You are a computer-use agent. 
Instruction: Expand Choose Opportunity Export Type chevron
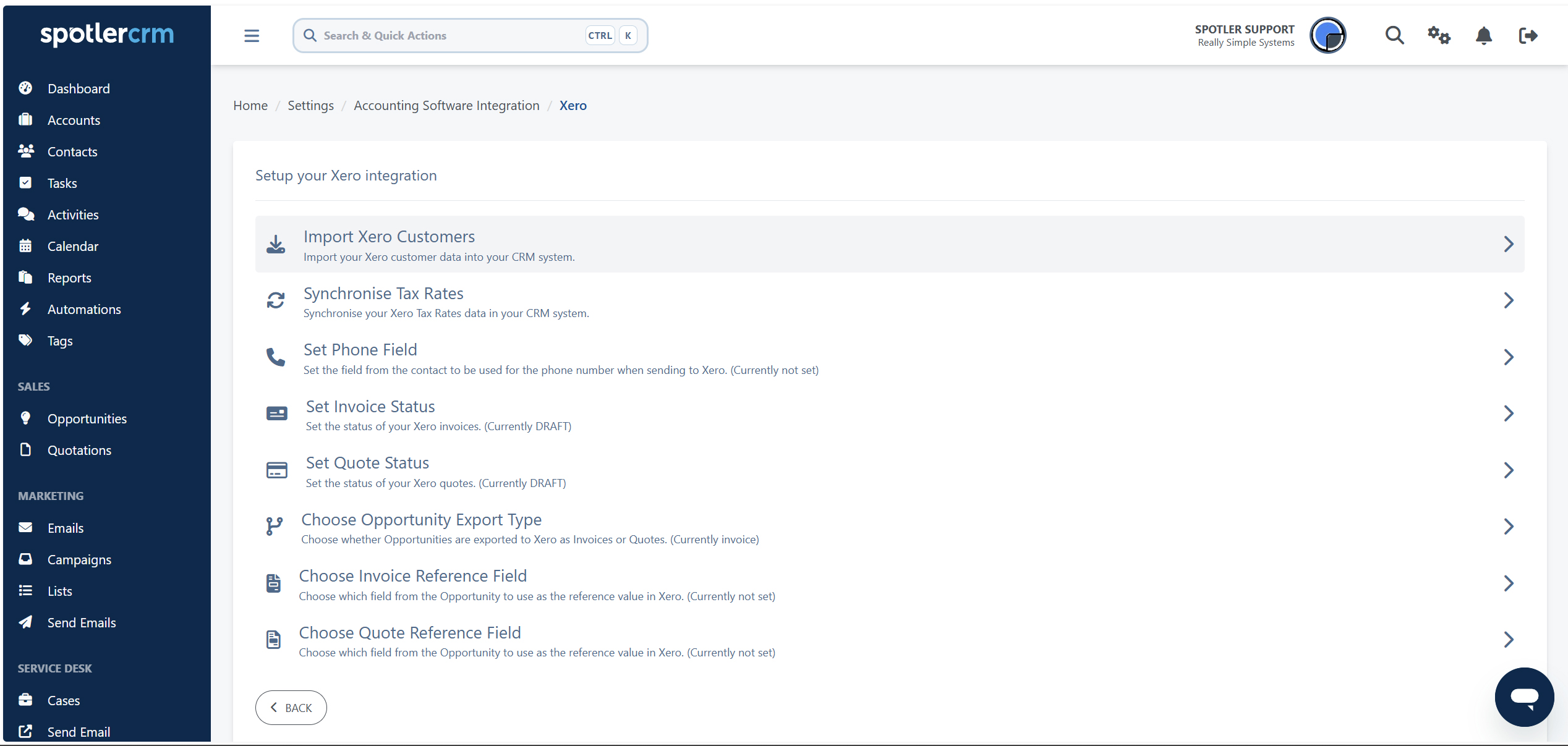click(x=1509, y=527)
